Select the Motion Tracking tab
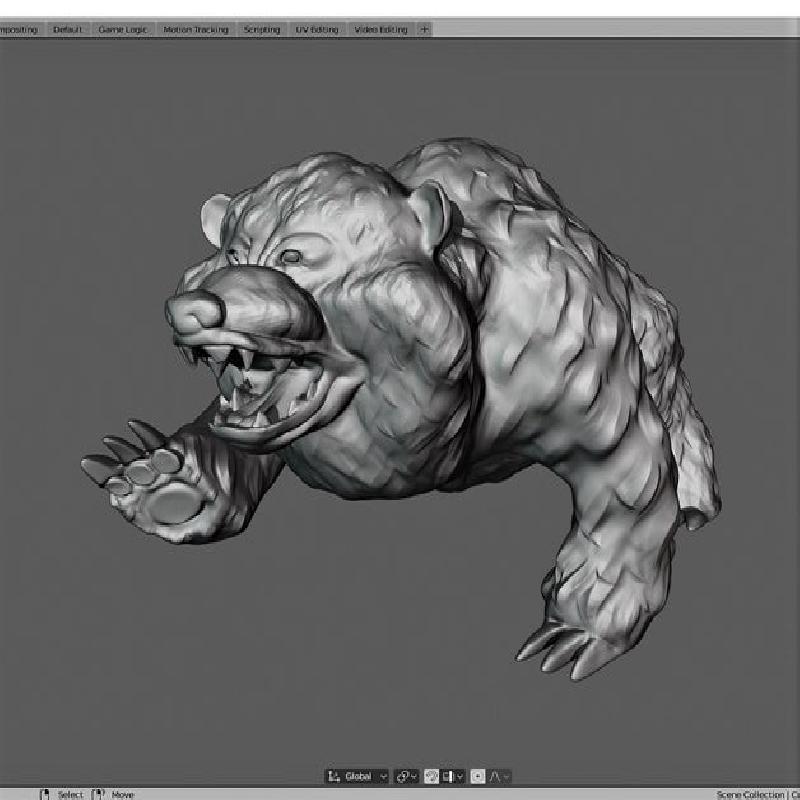The image size is (800, 800). point(196,30)
